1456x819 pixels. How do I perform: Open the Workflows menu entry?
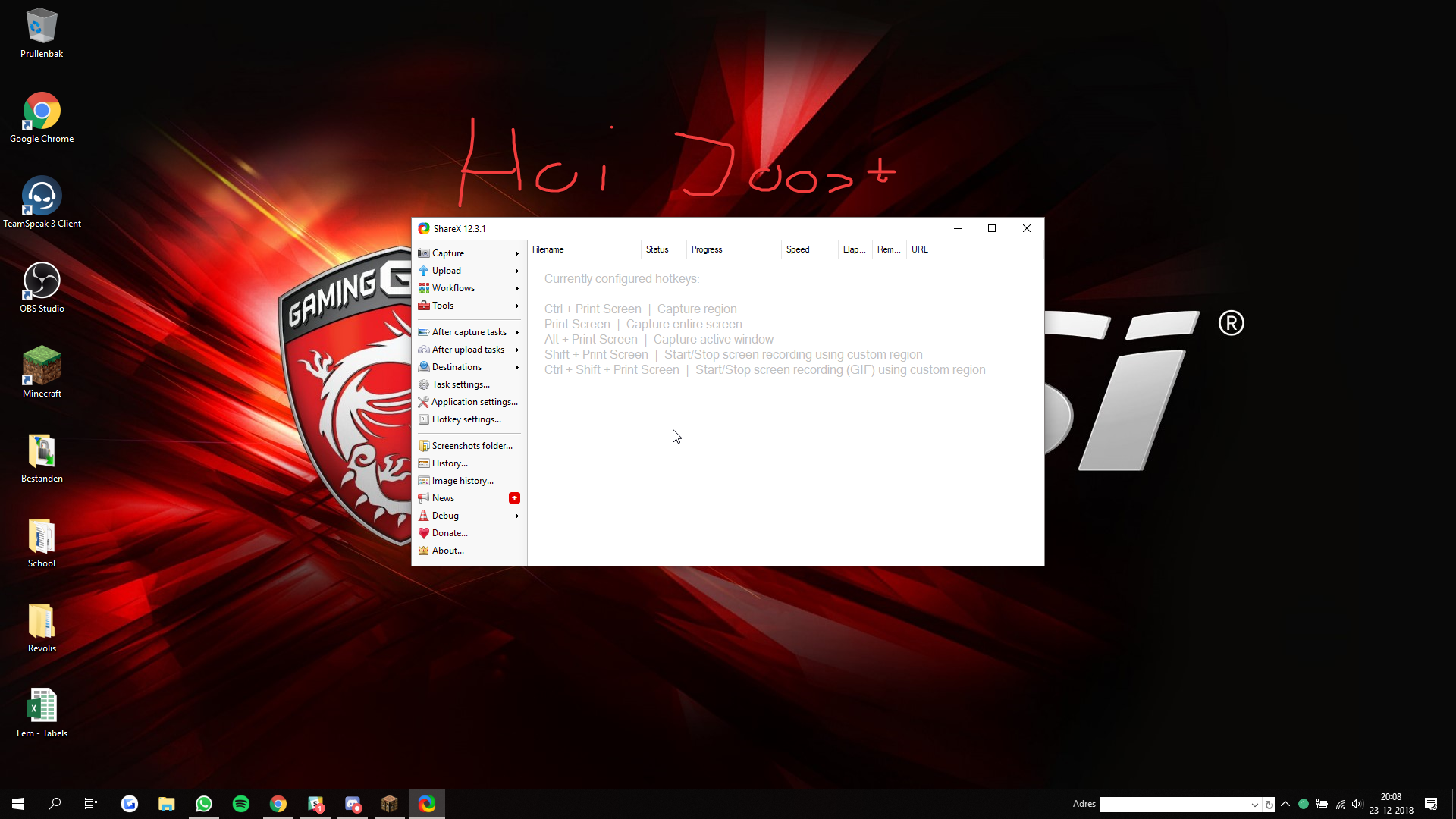(x=453, y=288)
